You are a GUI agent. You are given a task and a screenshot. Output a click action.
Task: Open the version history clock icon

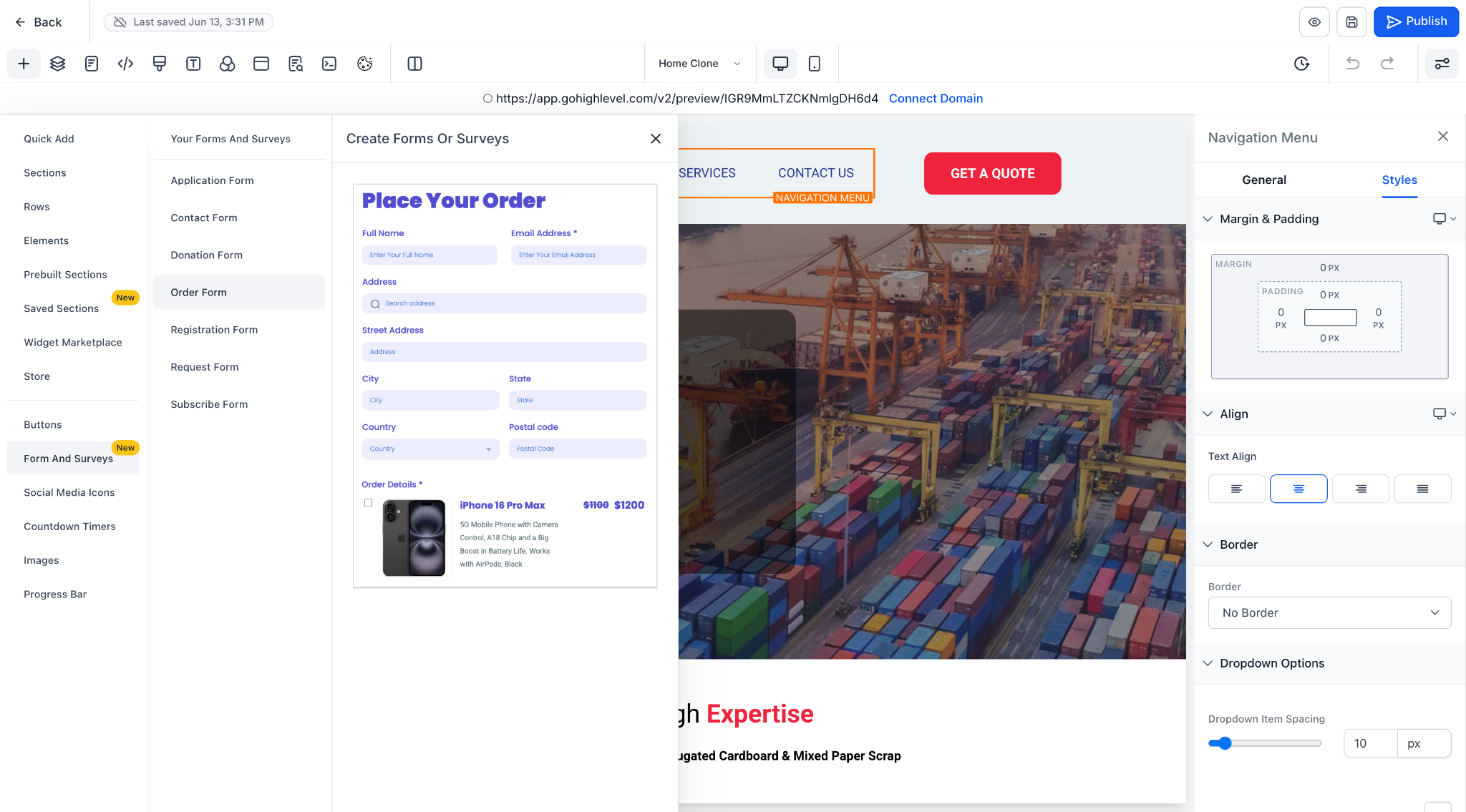point(1301,64)
